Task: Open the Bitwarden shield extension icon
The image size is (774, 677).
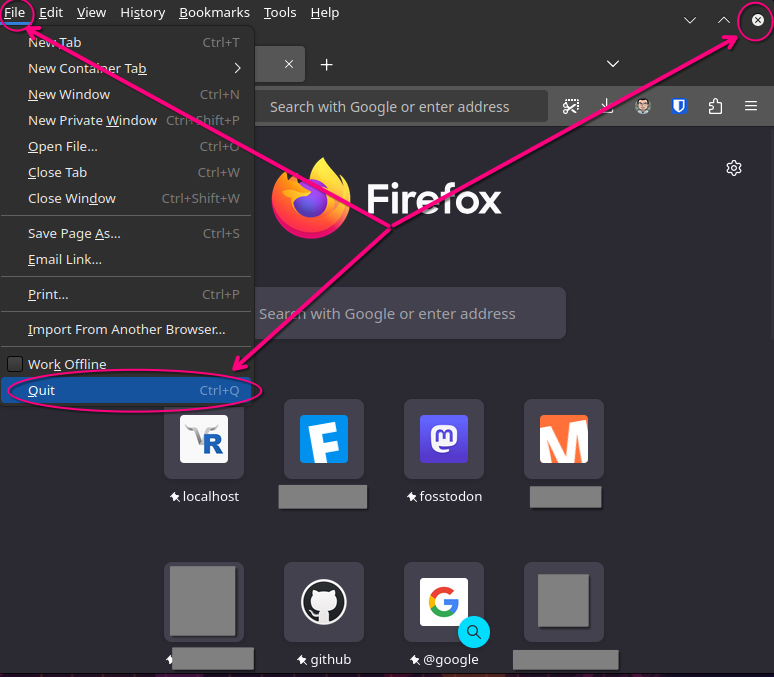Action: click(x=679, y=106)
